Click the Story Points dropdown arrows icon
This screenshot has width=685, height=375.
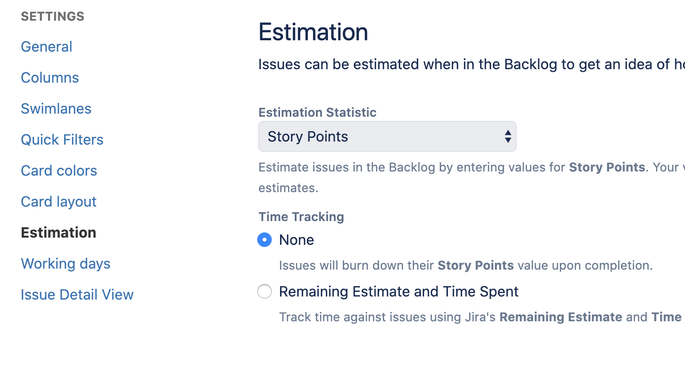(508, 137)
